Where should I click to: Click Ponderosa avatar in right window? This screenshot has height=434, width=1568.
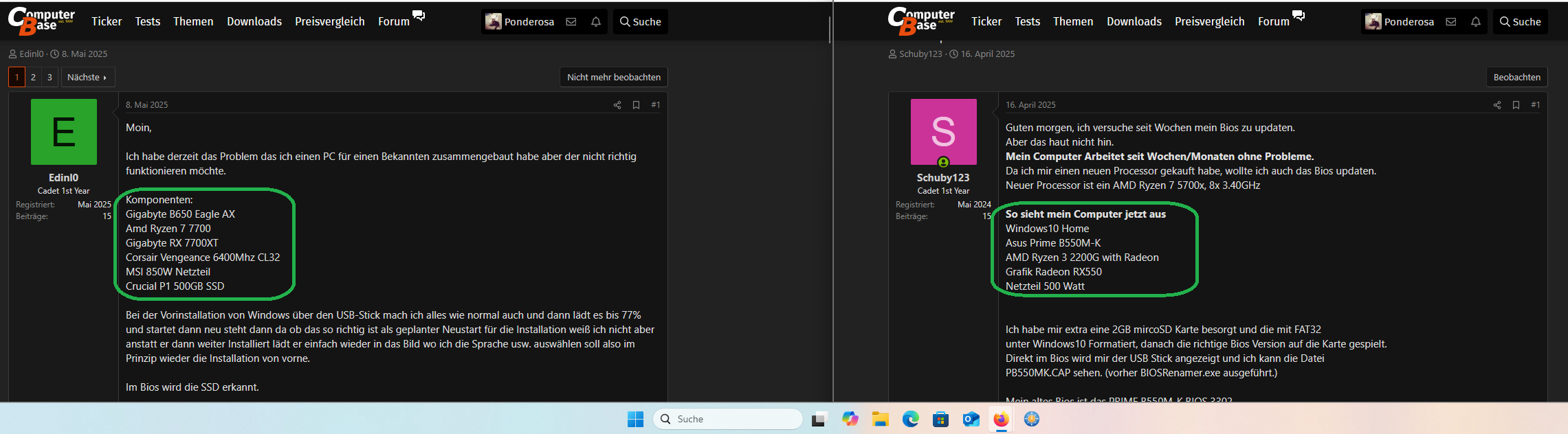click(x=1373, y=22)
